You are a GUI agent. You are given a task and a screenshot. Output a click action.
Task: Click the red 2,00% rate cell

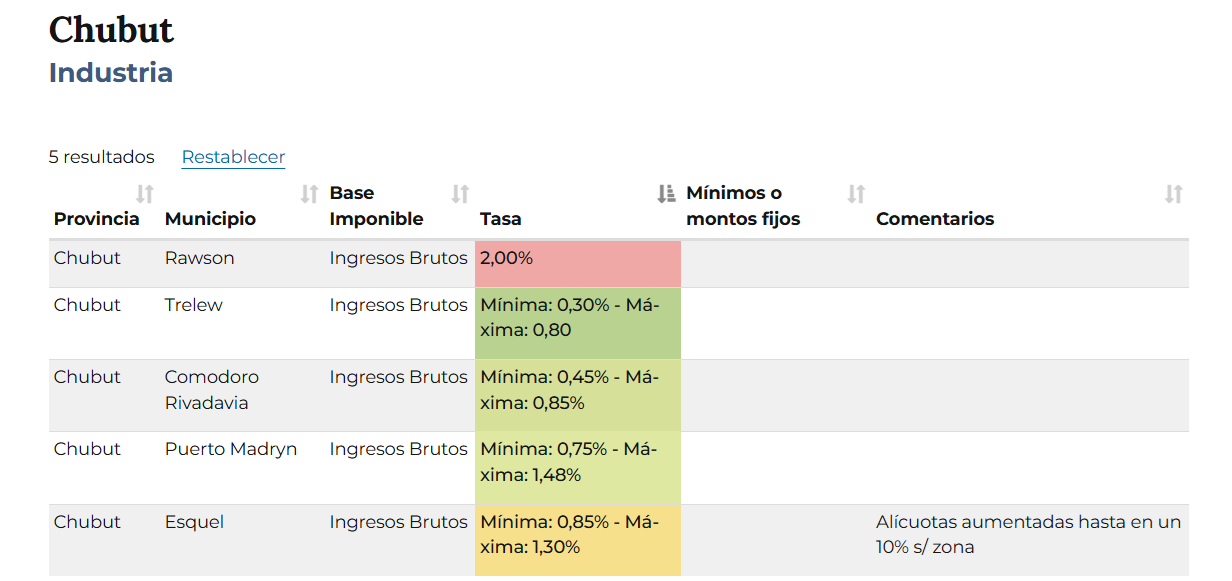point(577,263)
